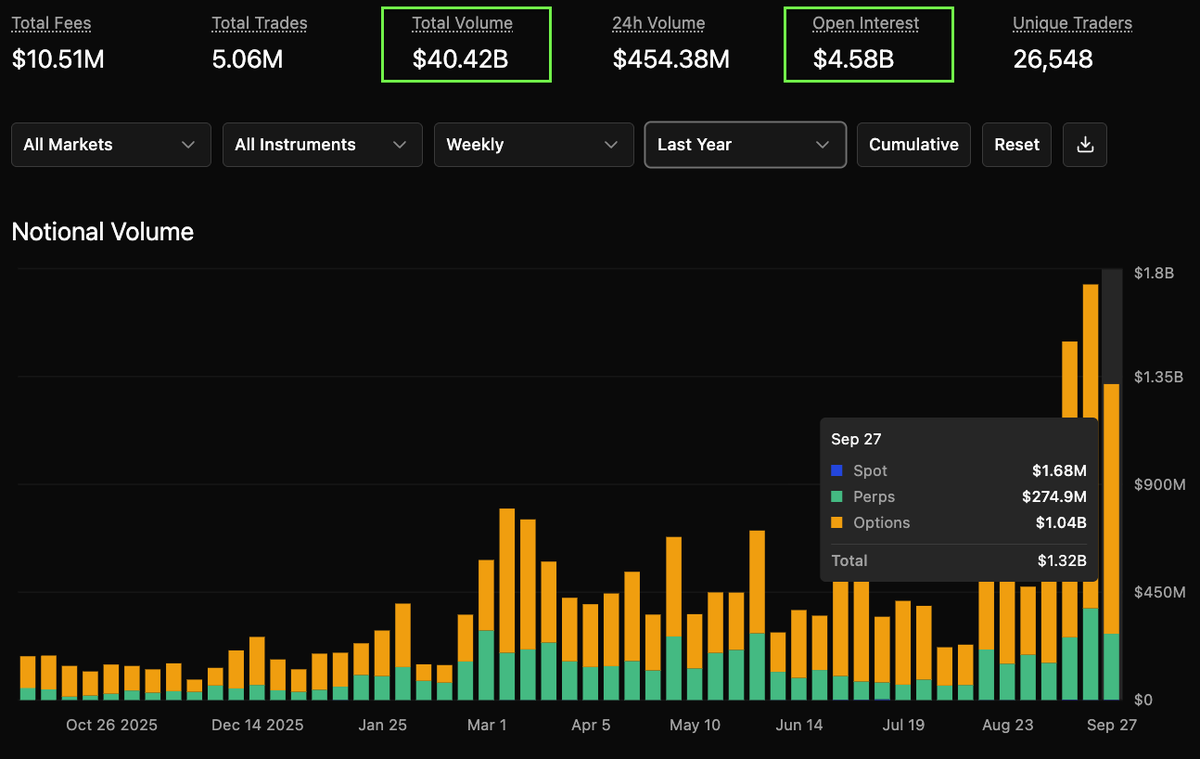Click the Apr 5 axis label

591,725
